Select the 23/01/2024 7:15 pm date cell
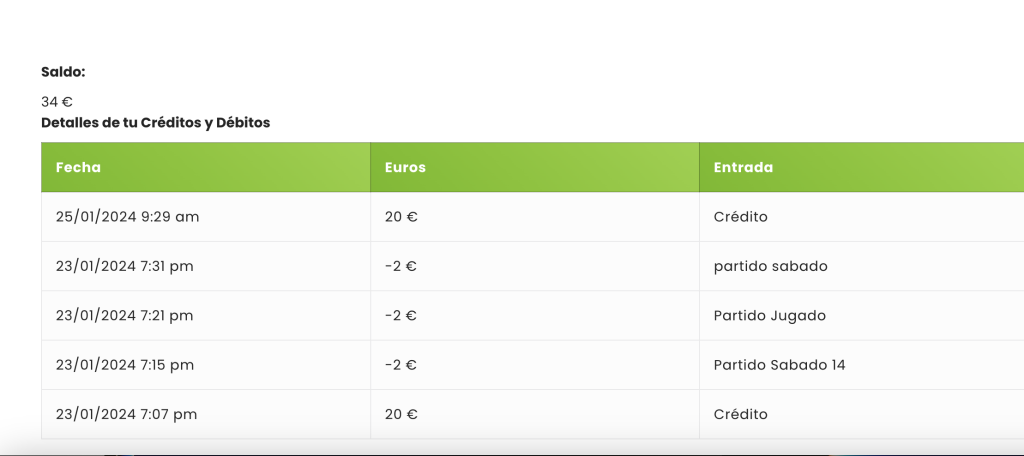Viewport: 1024px width, 456px height. [125, 365]
